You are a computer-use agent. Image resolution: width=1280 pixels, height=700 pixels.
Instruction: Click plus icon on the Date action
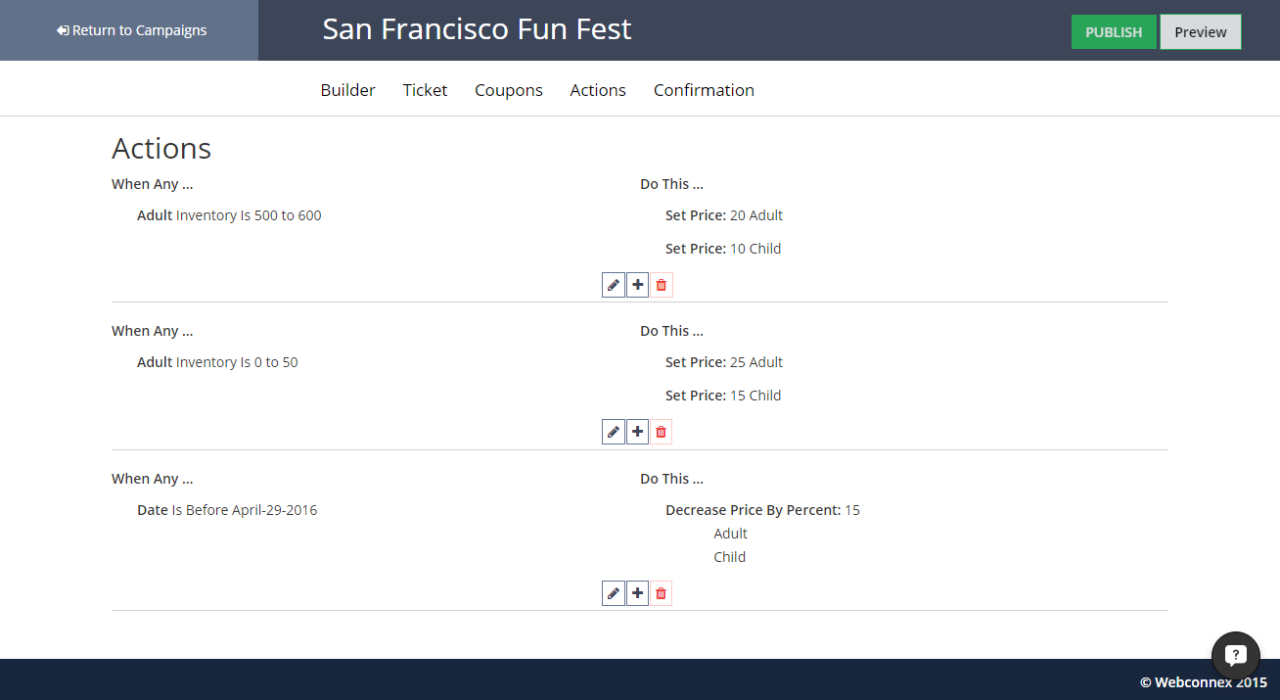tap(638, 593)
